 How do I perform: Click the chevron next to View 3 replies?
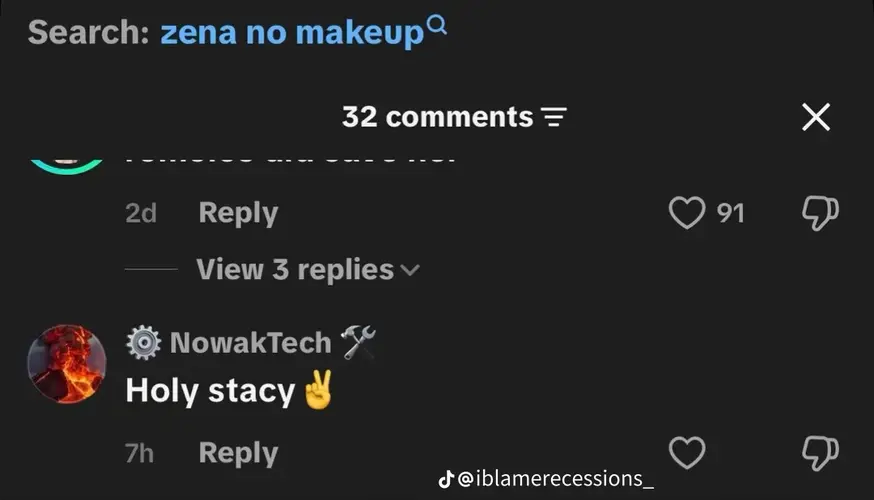coord(410,271)
